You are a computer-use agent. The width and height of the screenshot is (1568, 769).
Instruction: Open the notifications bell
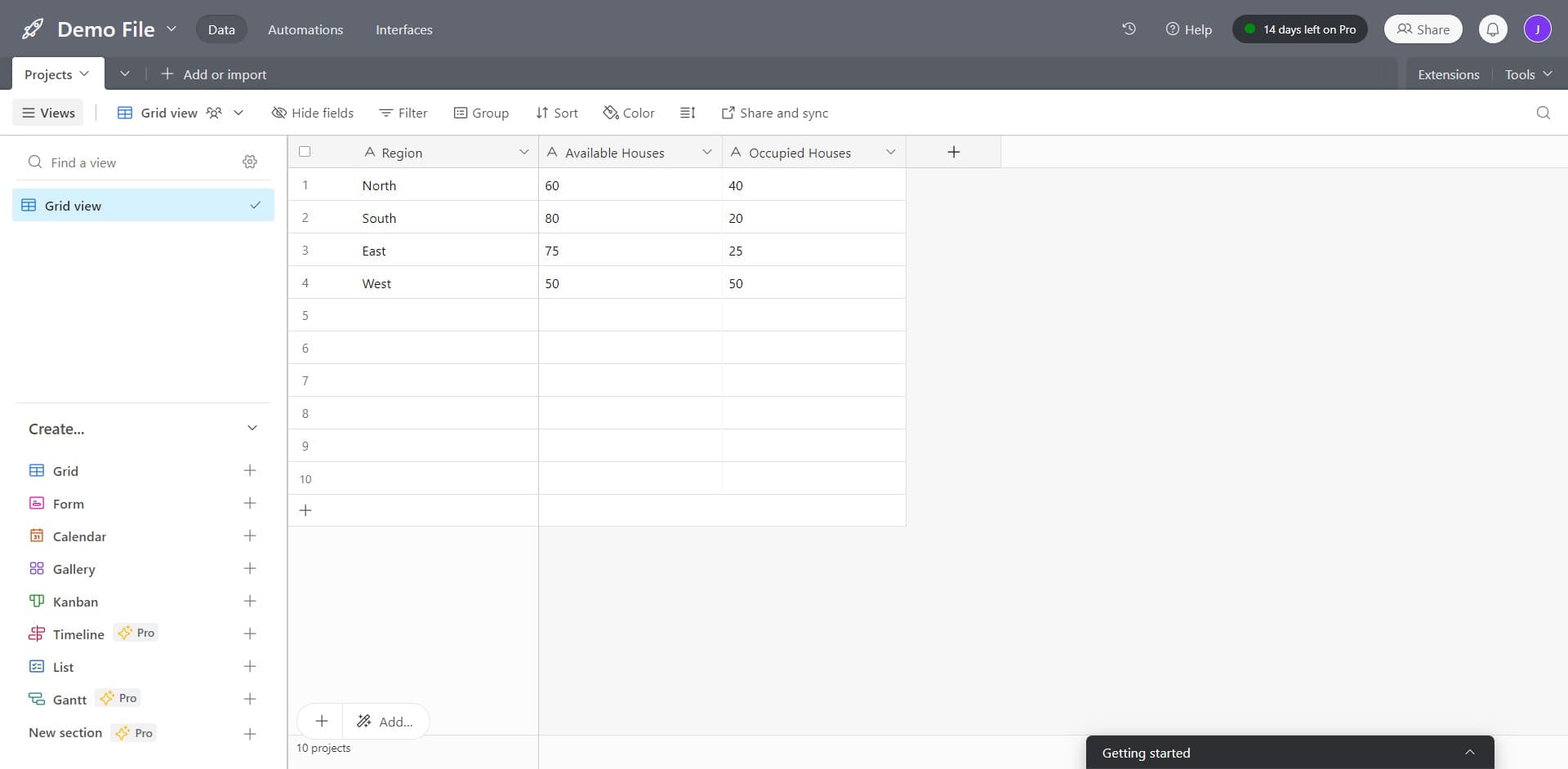[x=1493, y=29]
